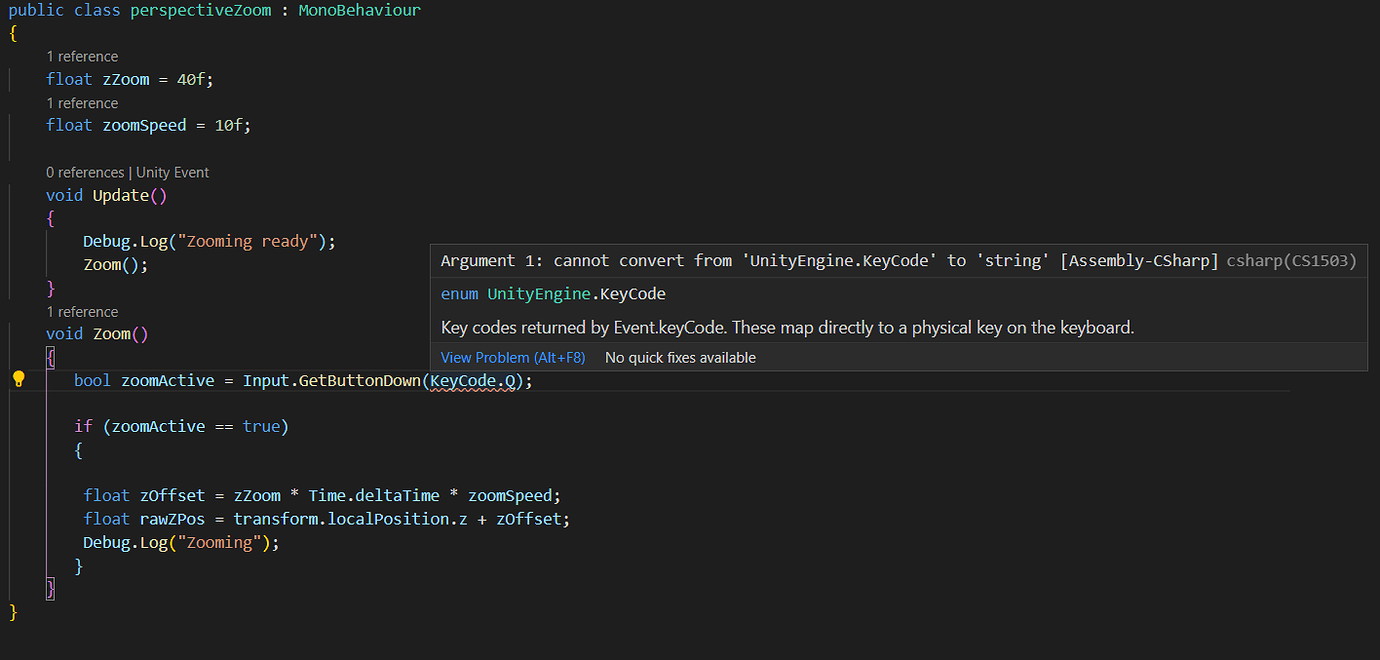
Task: Click 'enum UnityEngine.KeyCode' in tooltip
Action: coord(553,294)
